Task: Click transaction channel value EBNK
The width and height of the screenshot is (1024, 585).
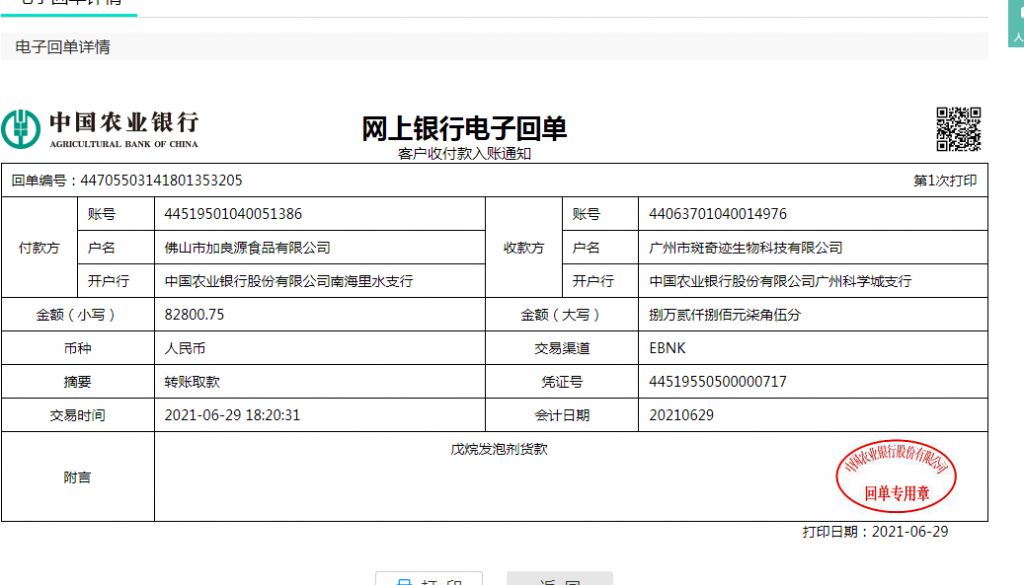Action: [667, 349]
